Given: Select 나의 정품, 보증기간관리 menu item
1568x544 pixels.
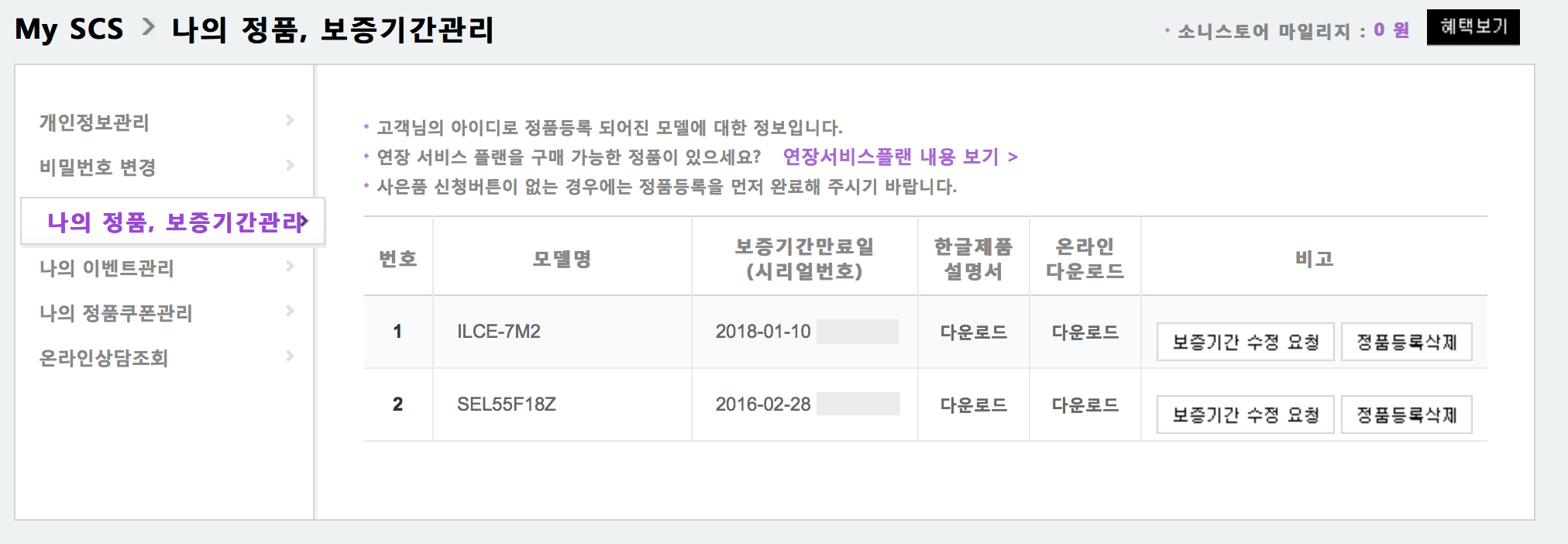Looking at the screenshot, I should [x=175, y=222].
